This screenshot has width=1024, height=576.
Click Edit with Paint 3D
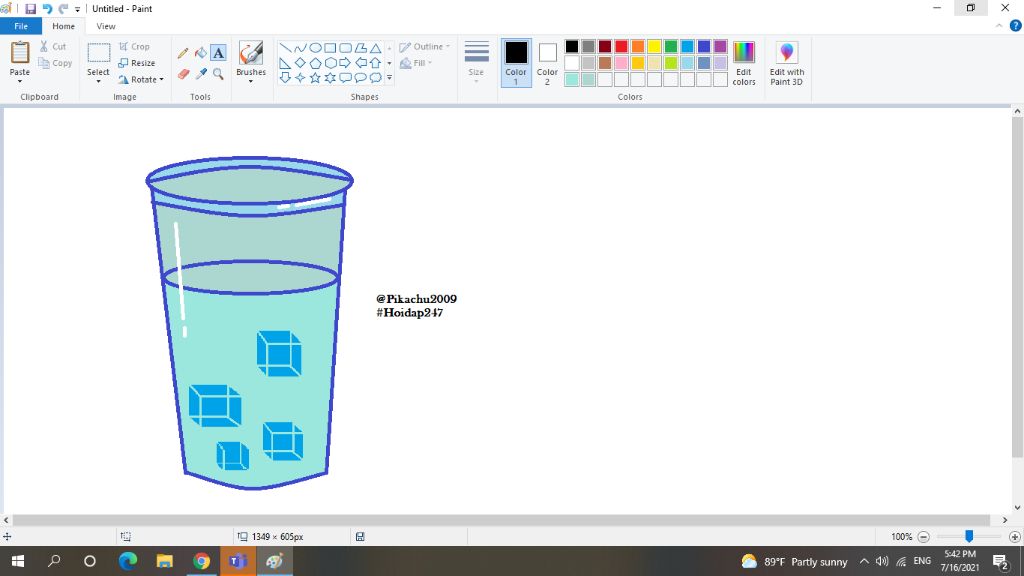(x=787, y=63)
